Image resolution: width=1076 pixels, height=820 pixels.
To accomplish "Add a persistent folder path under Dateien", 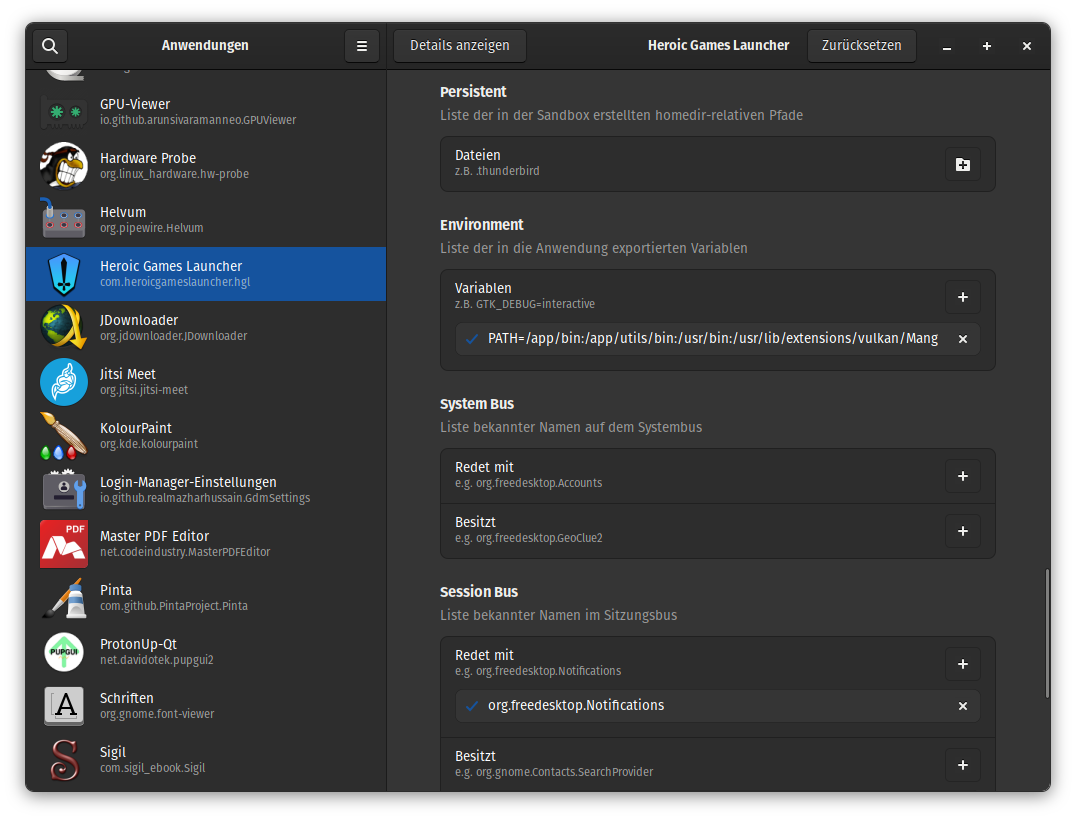I will click(962, 164).
